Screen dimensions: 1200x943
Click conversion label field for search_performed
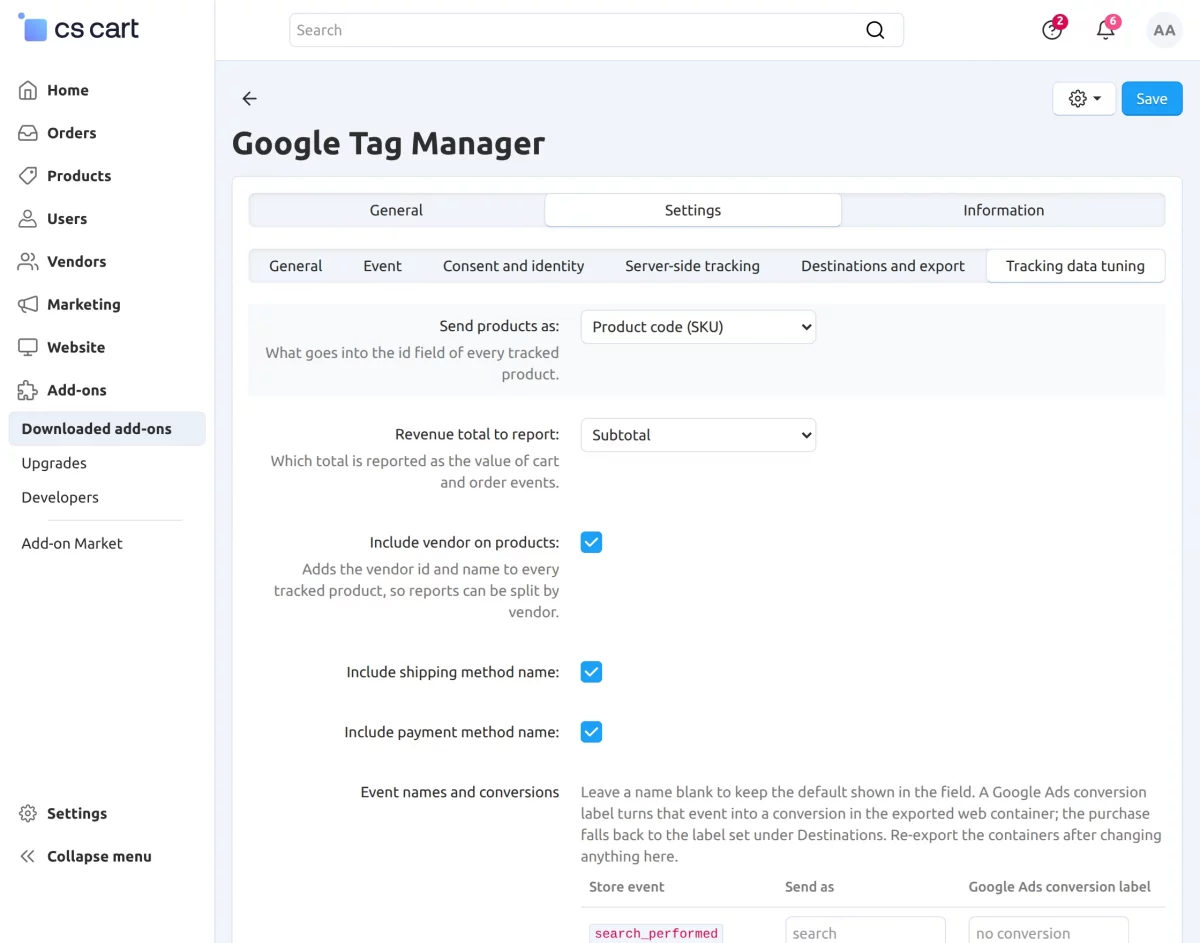(1048, 932)
